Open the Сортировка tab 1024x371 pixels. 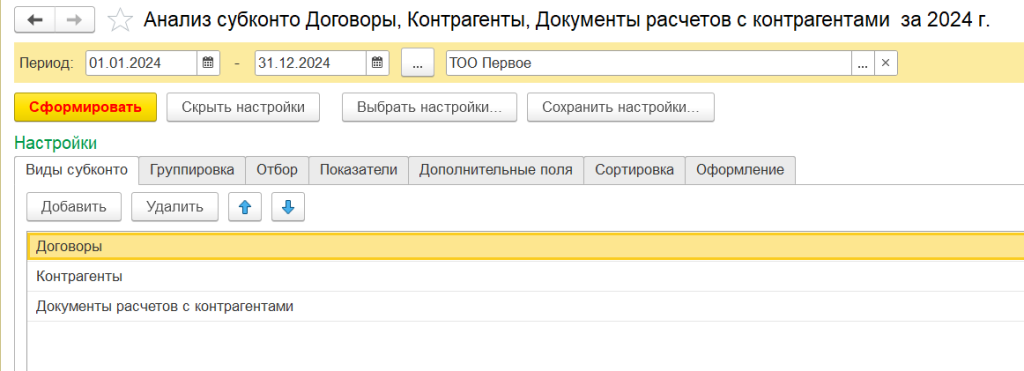click(x=634, y=170)
